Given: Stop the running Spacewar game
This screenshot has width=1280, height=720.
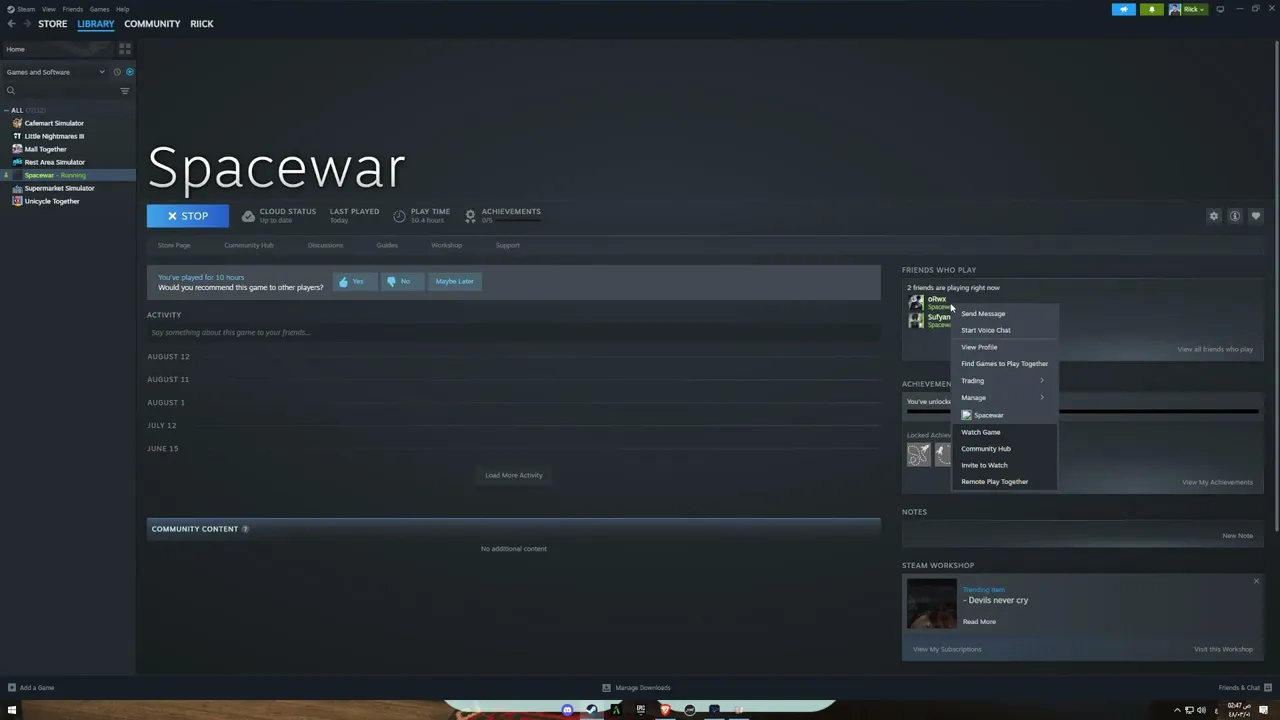Looking at the screenshot, I should pyautogui.click(x=188, y=216).
